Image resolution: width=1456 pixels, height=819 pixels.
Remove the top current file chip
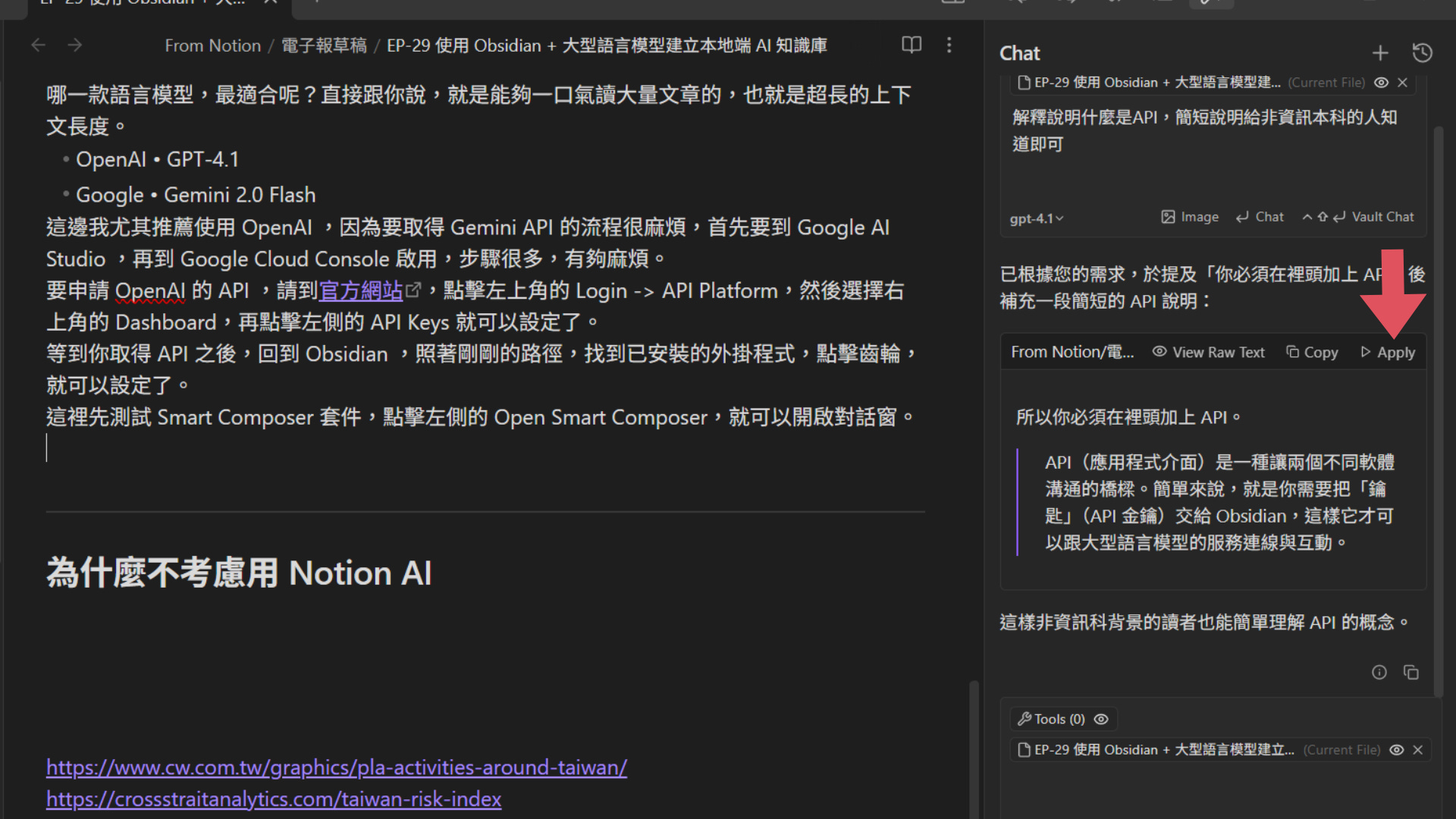(1403, 83)
